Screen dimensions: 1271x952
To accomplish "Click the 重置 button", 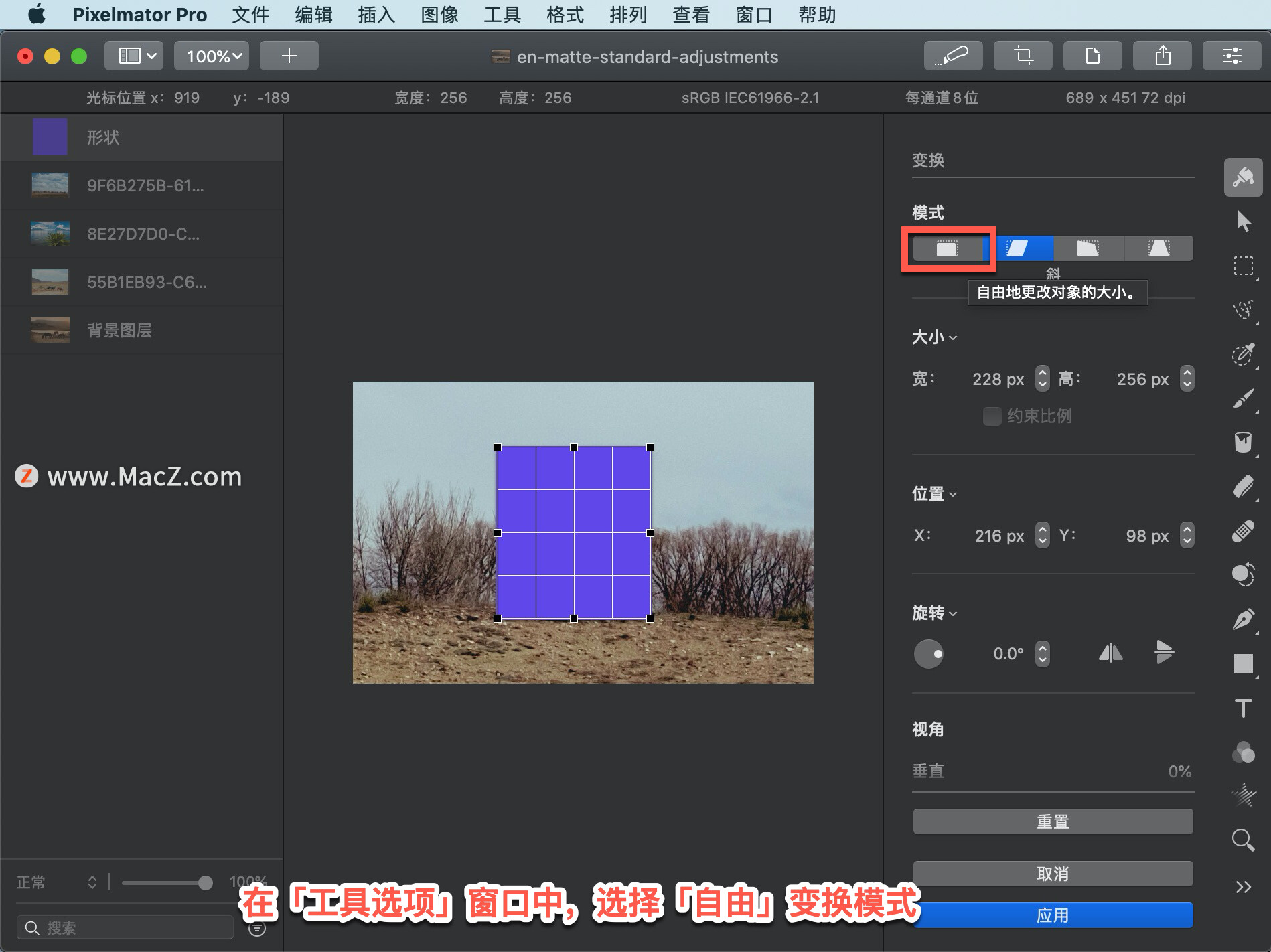I will [x=1053, y=821].
